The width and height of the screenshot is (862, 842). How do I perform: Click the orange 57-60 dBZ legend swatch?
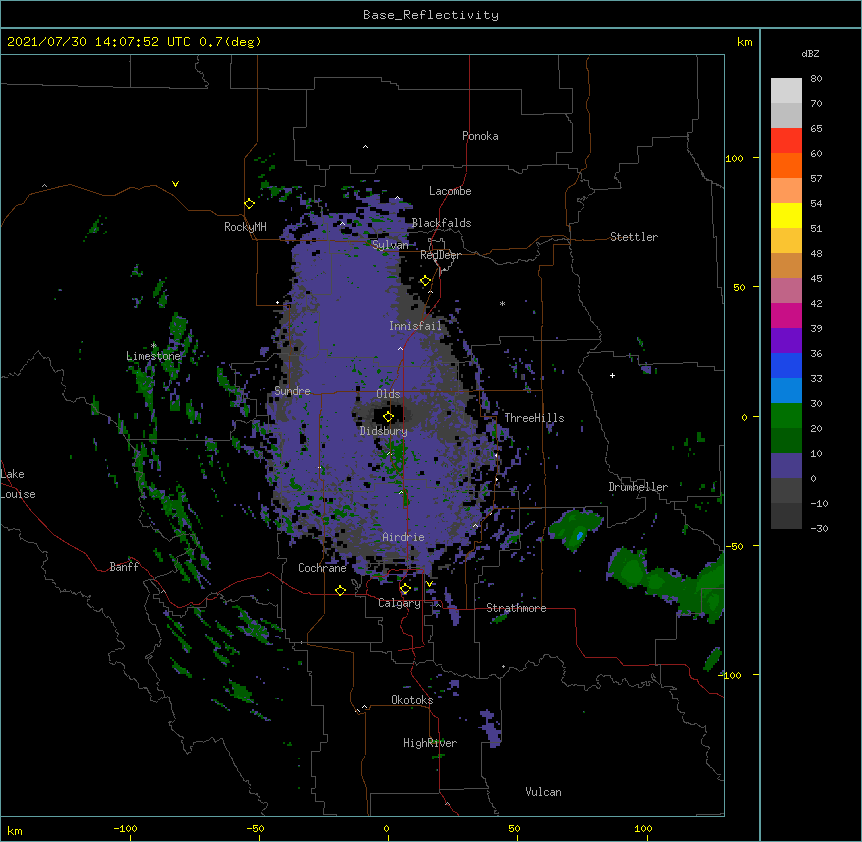(786, 165)
